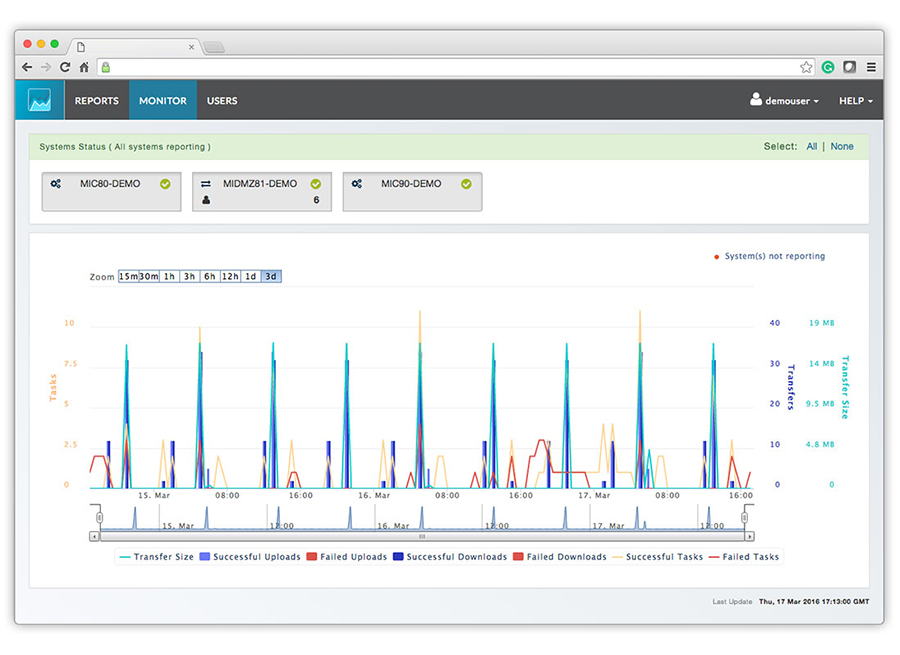Image resolution: width=900 pixels, height=655 pixels.
Task: Click System(s) not reporting legend
Action: [769, 256]
